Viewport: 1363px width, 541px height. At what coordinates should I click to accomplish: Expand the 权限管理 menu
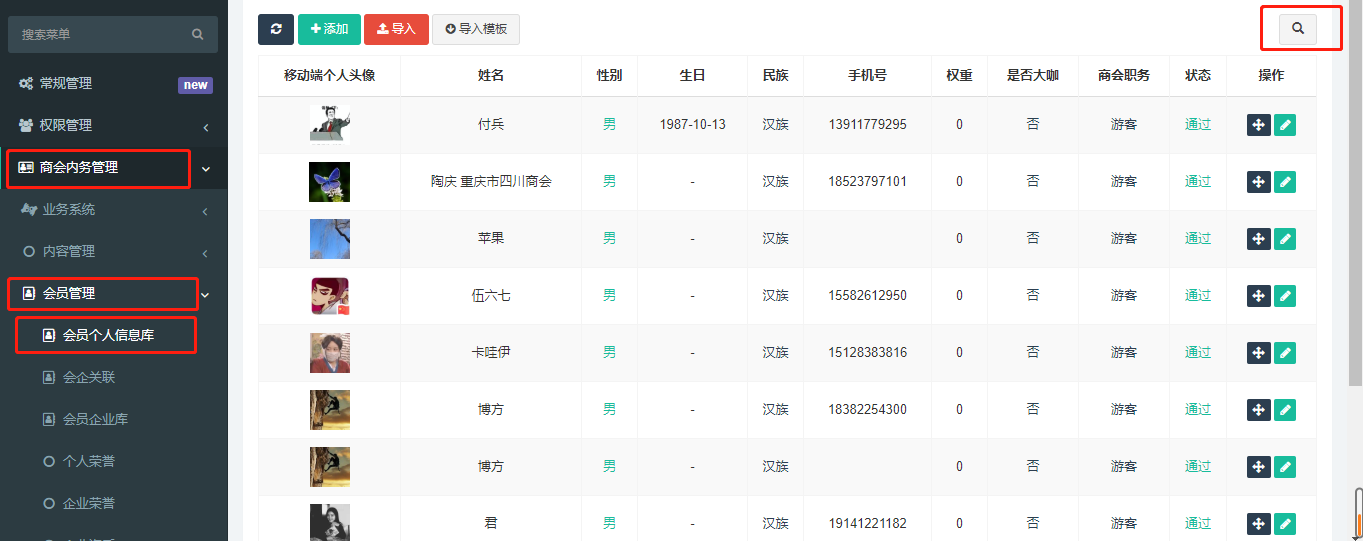pos(113,126)
